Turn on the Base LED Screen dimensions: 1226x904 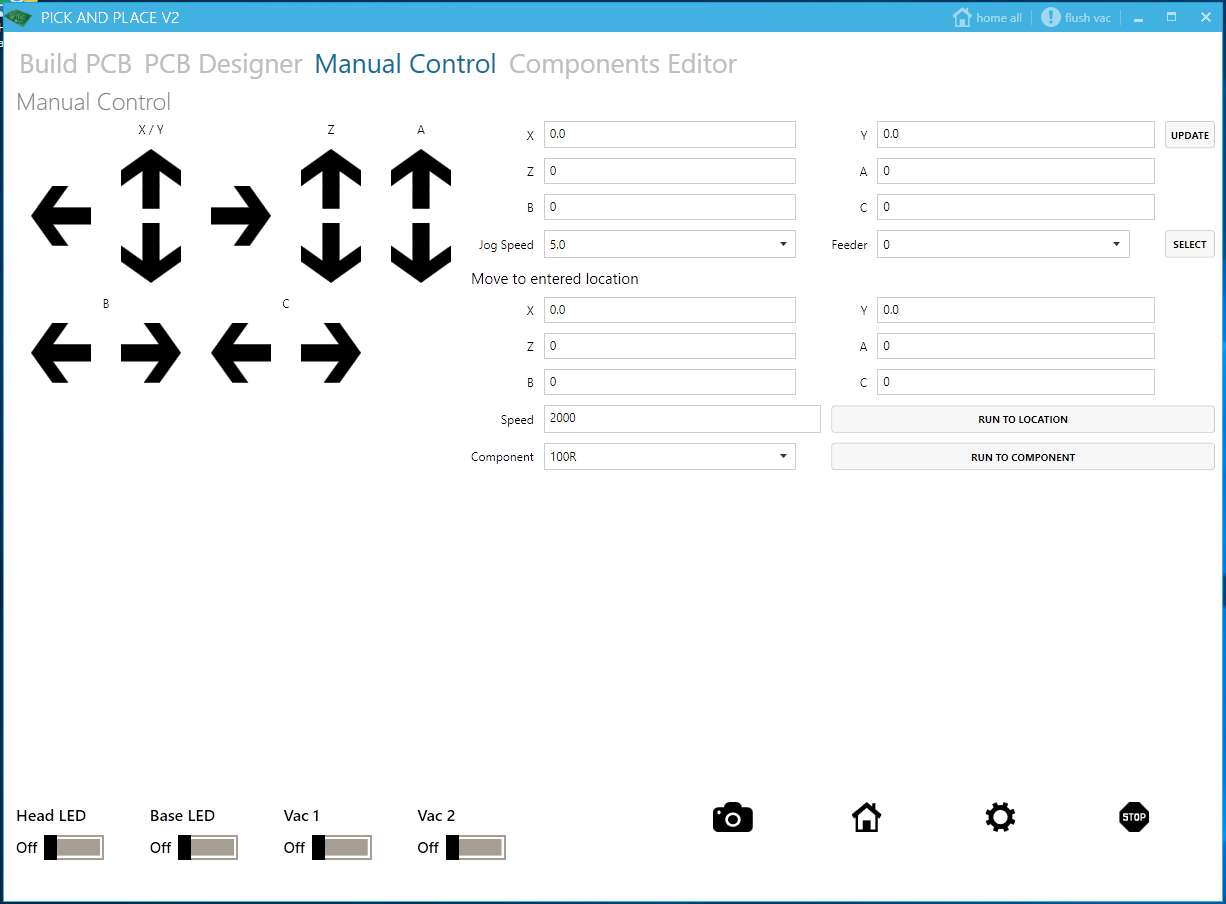tap(209, 847)
